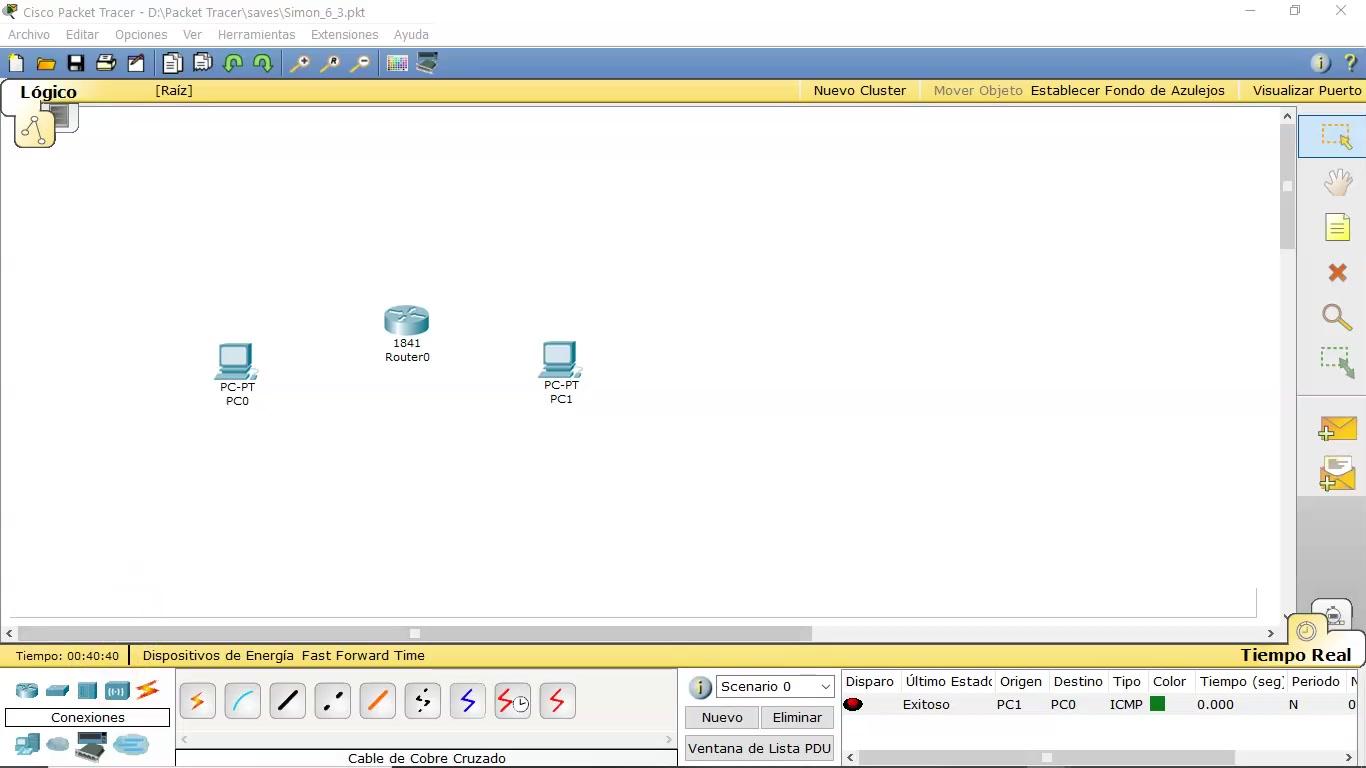
Task: Click the Nuevo scenario button
Action: coord(722,717)
